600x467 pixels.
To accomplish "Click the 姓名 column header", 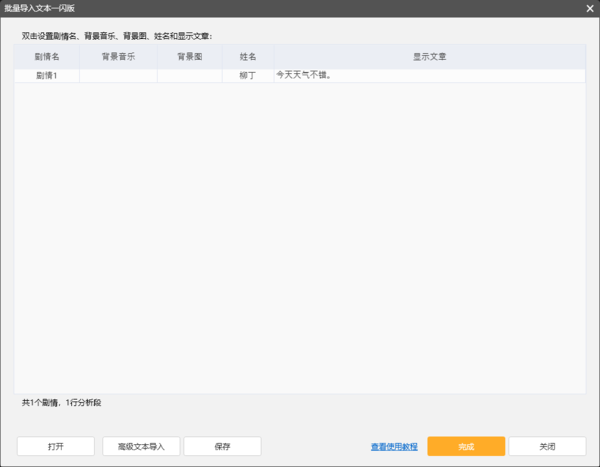I will click(248, 57).
